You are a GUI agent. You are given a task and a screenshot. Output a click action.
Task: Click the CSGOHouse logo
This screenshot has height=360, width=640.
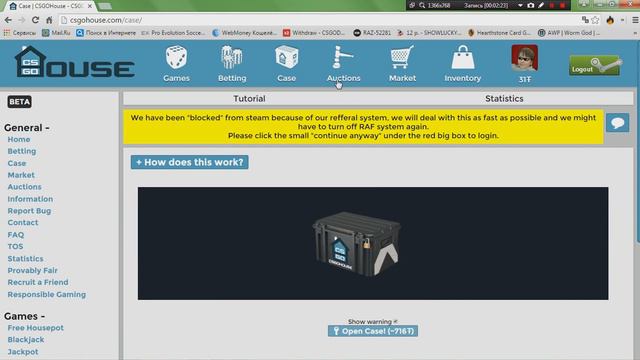(x=74, y=62)
